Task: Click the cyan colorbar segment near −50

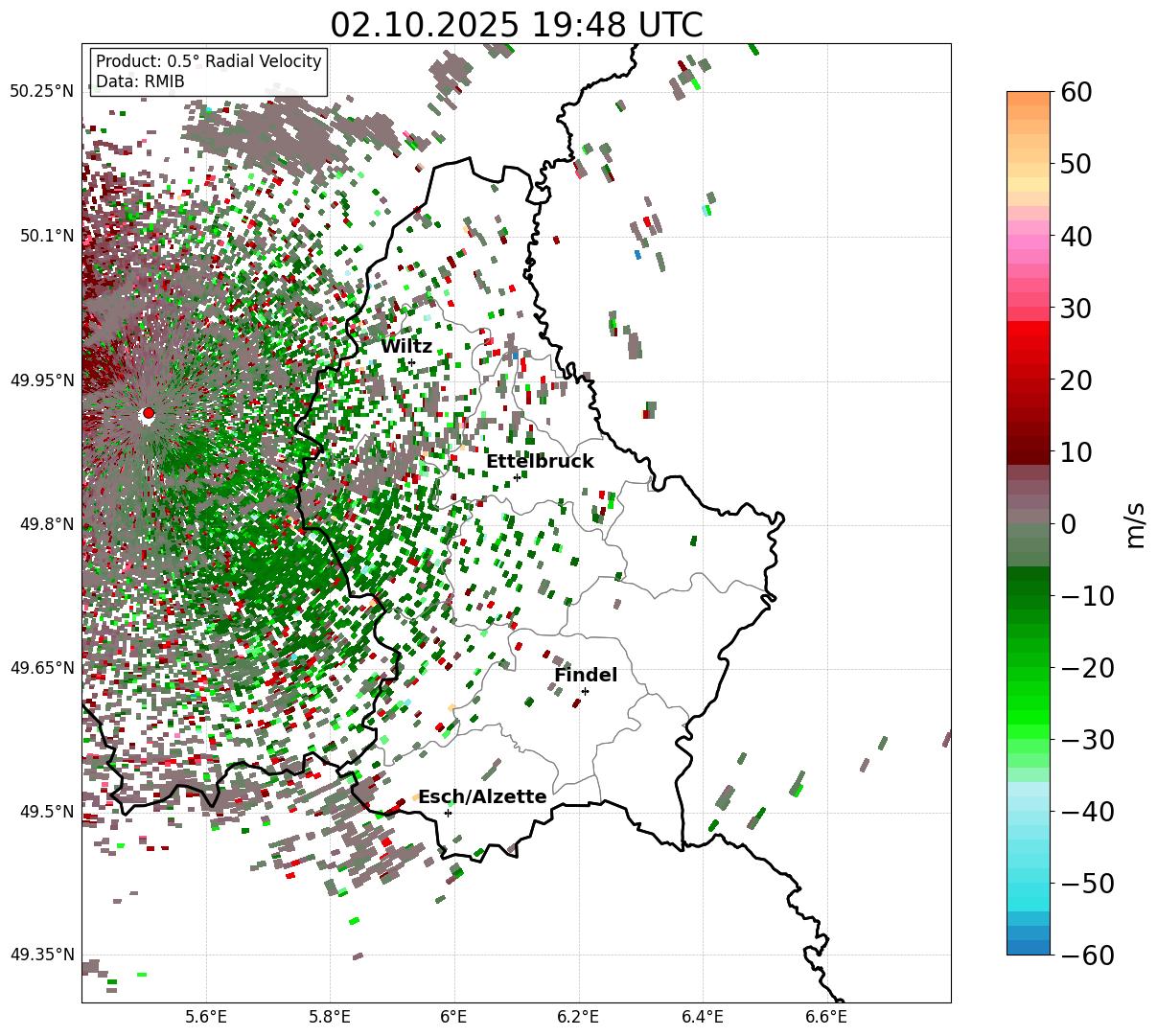Action: point(1029,889)
